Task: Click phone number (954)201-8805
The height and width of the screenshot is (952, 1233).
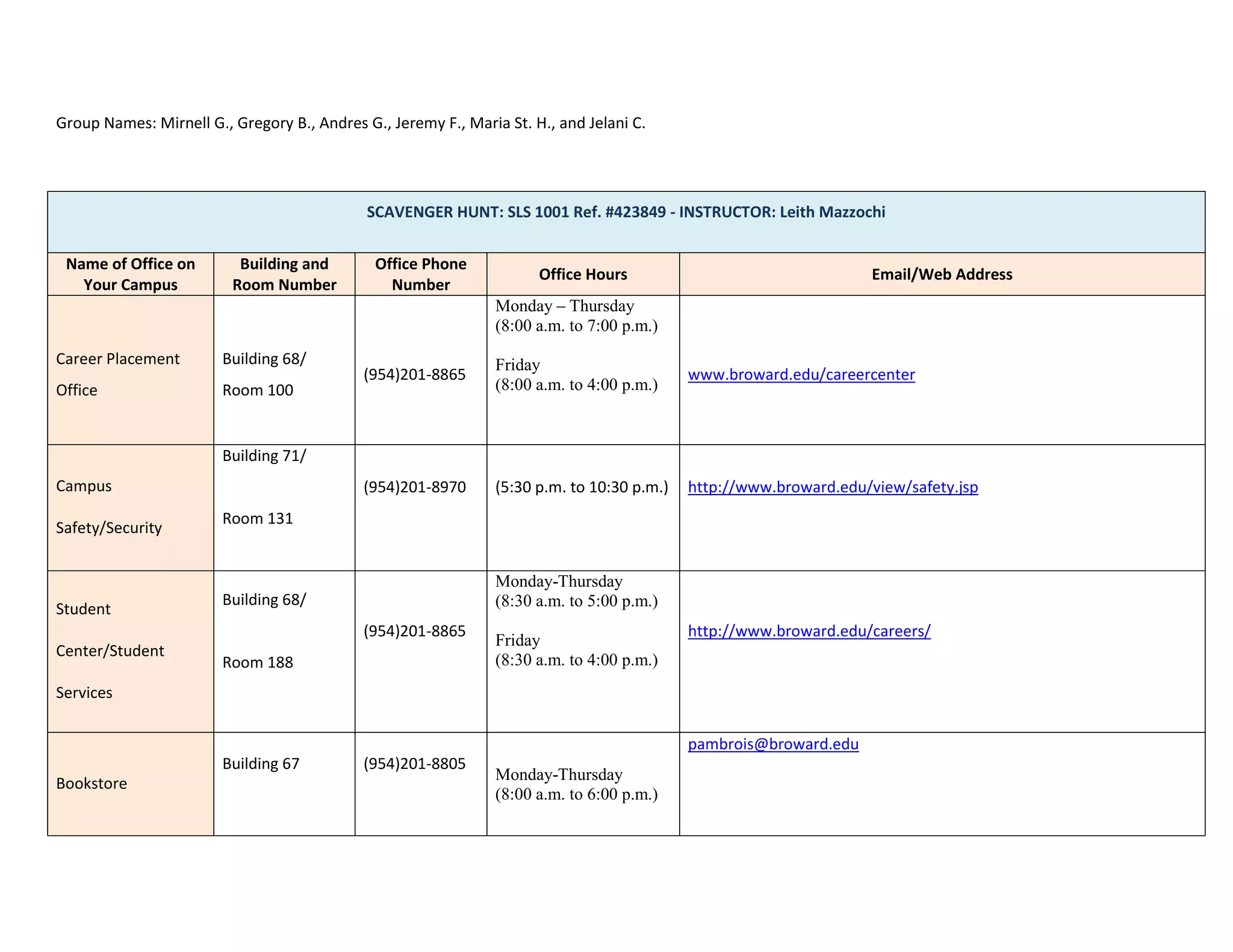Action: (x=414, y=764)
